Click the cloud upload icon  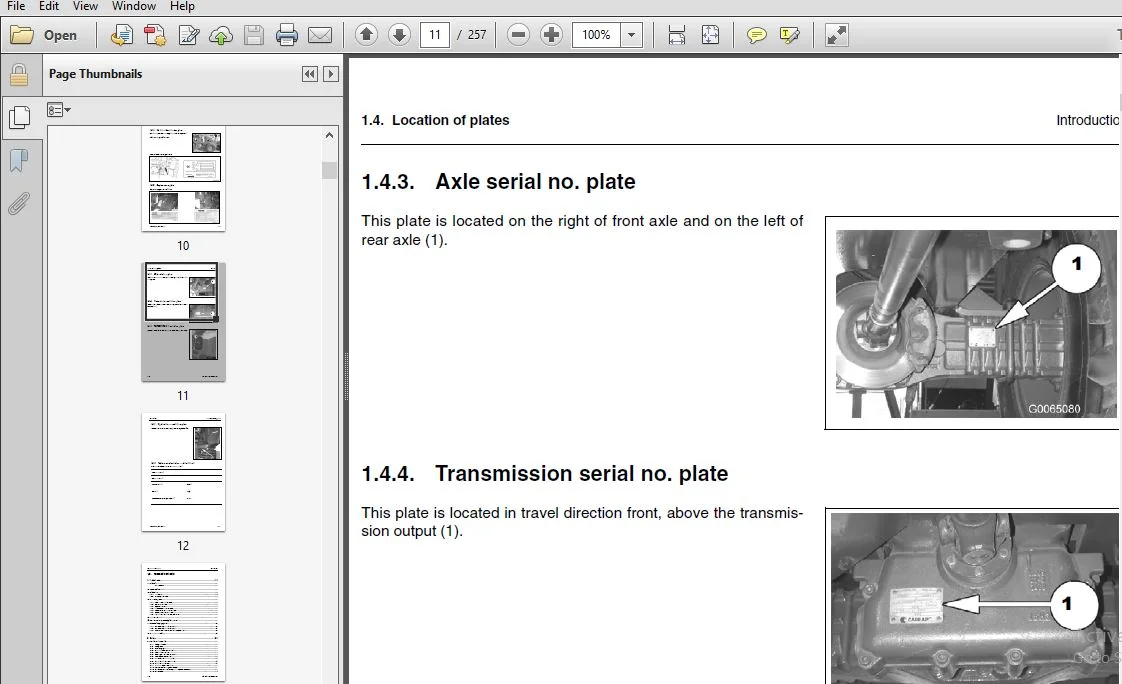click(220, 35)
